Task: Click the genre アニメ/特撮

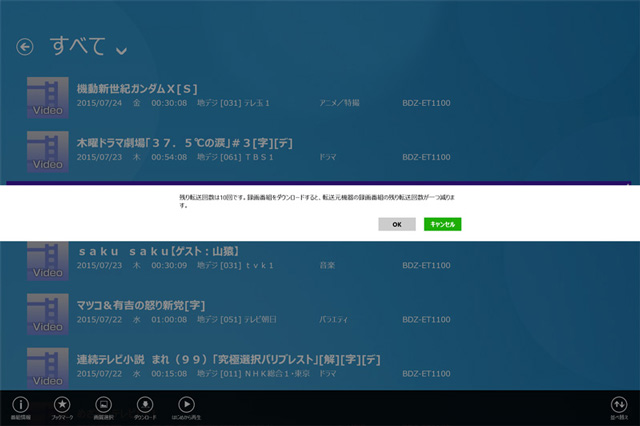Action: point(339,103)
